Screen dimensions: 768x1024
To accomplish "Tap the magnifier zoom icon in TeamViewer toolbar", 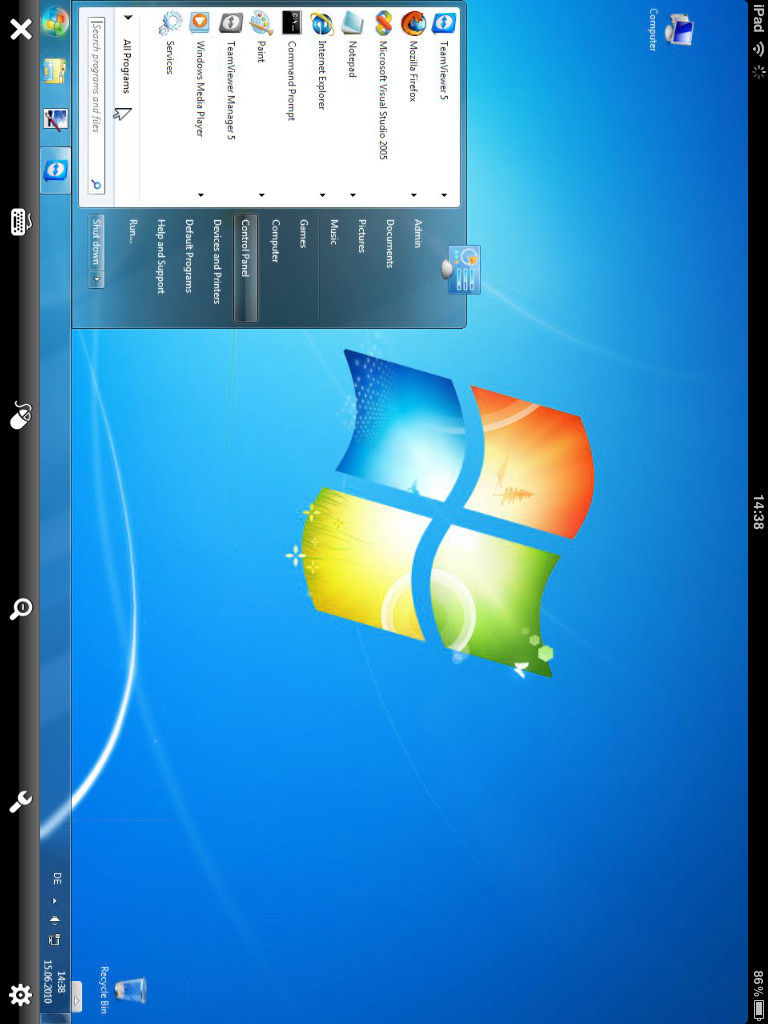I will coord(20,609).
